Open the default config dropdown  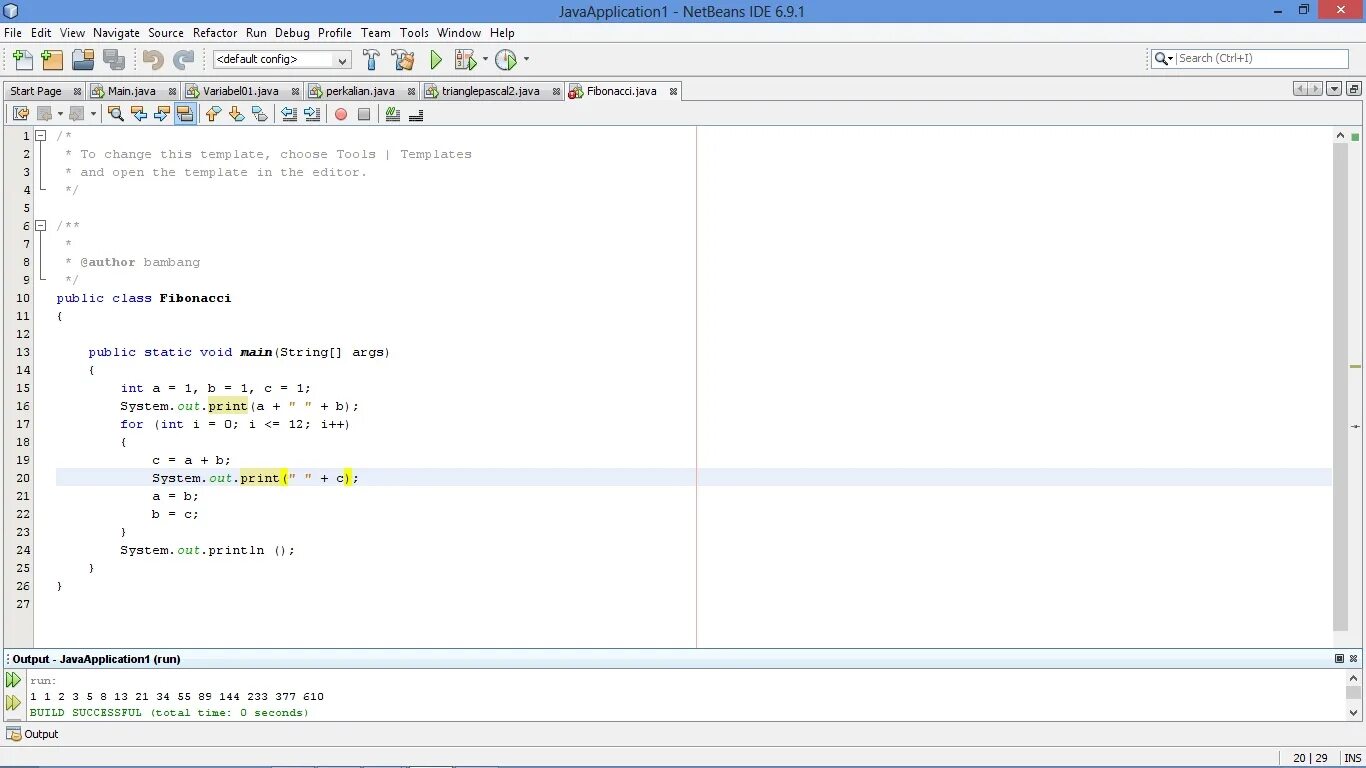pyautogui.click(x=282, y=59)
